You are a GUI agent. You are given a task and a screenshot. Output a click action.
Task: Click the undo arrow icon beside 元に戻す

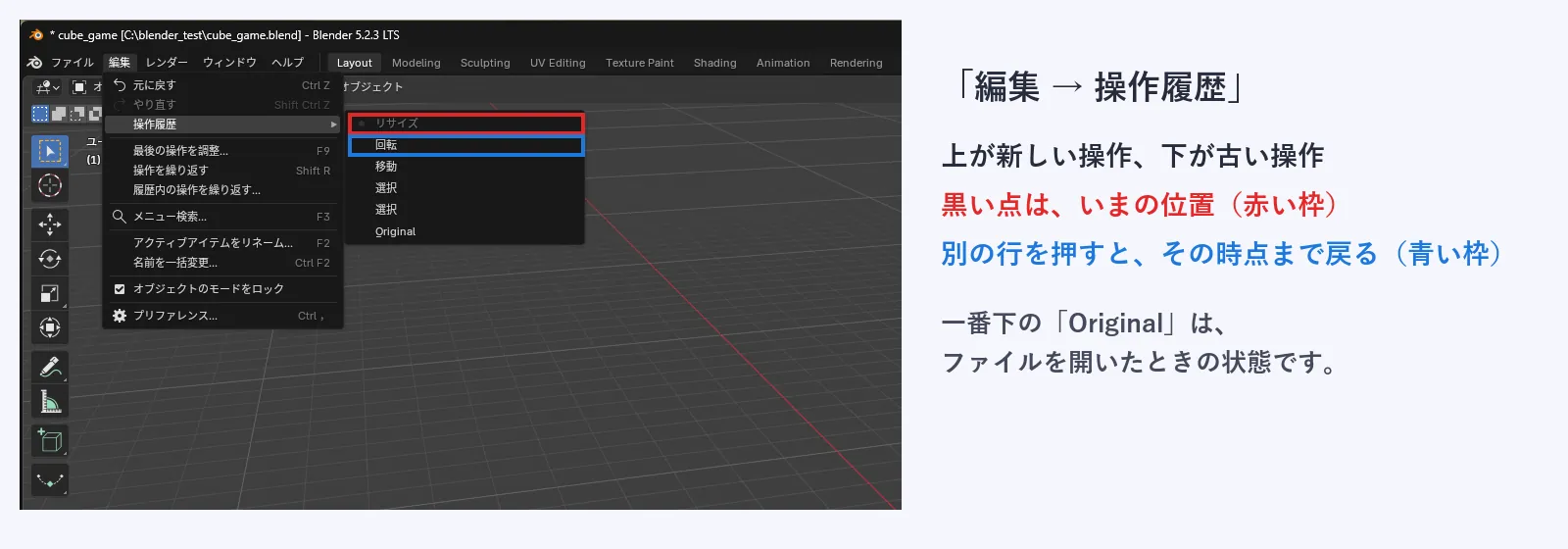pyautogui.click(x=120, y=85)
